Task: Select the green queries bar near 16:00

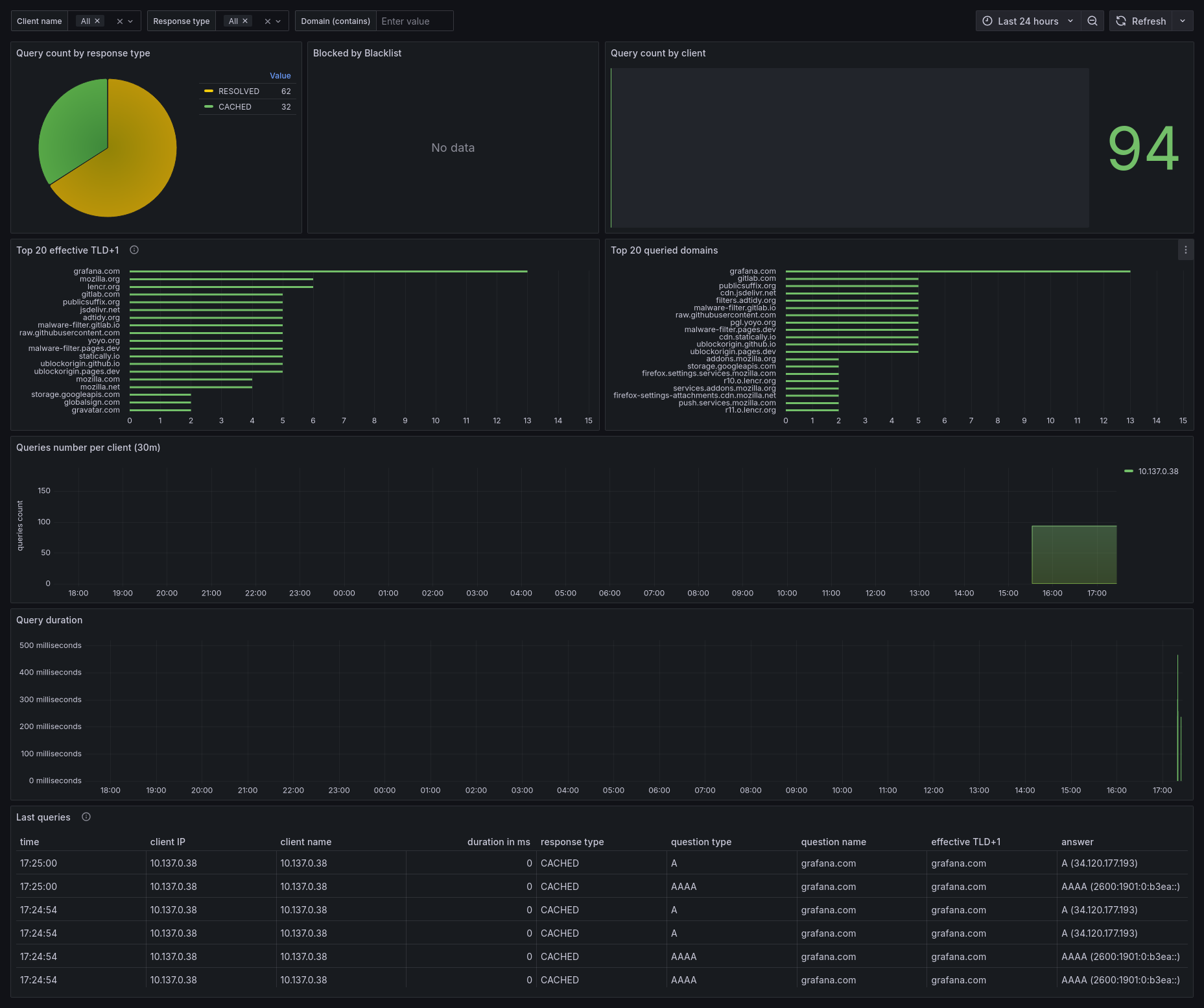Action: click(1074, 555)
